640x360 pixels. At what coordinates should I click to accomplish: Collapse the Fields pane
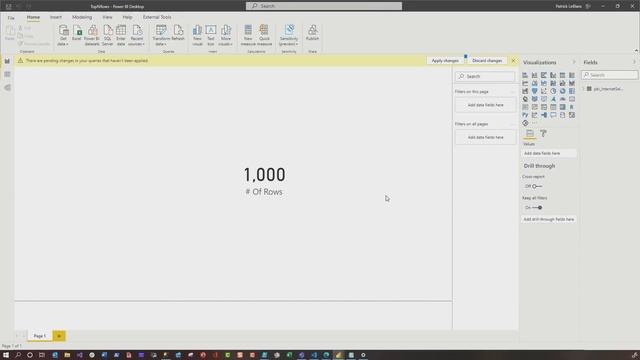(634, 62)
